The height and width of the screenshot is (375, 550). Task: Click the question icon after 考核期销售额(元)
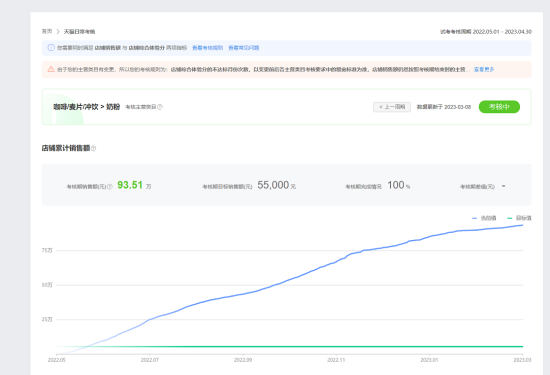click(110, 187)
